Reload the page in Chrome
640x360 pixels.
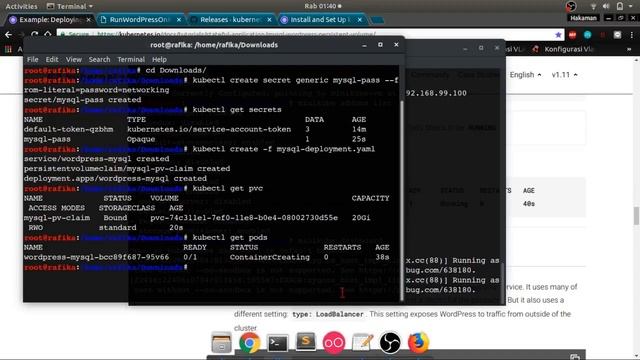tap(35, 35)
